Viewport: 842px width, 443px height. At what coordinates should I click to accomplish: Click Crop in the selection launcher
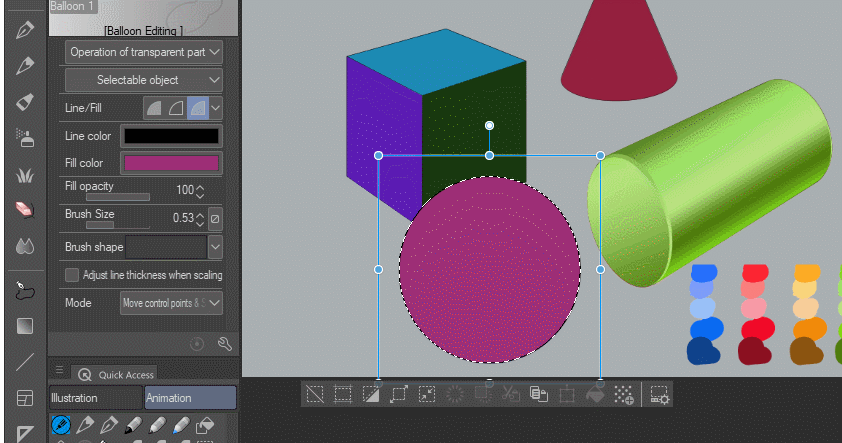tap(343, 395)
